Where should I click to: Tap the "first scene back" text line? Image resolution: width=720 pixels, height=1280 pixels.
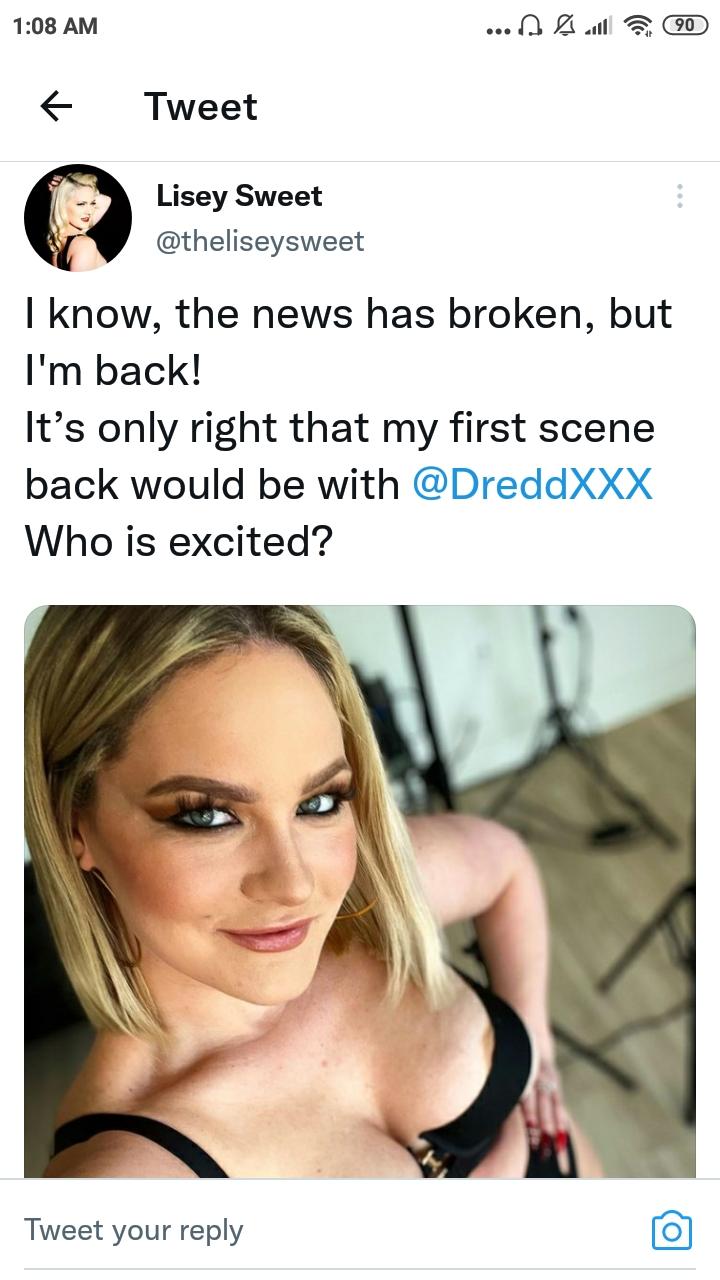pyautogui.click(x=340, y=428)
